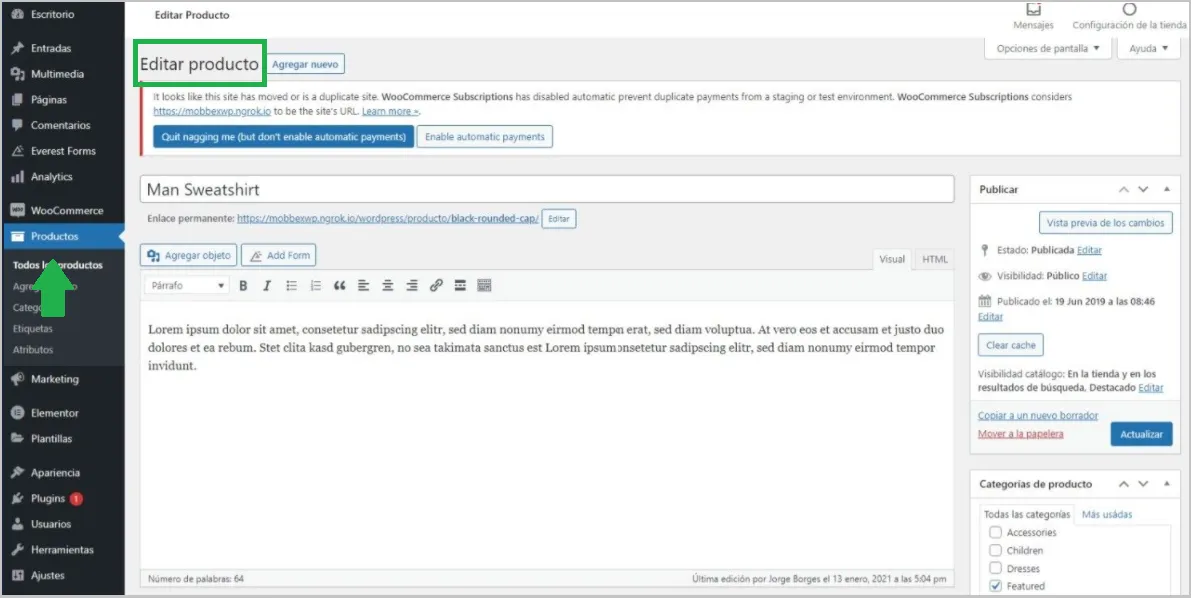1191x598 pixels.
Task: Click Copiar a un nuevo borrador
Action: [1038, 416]
